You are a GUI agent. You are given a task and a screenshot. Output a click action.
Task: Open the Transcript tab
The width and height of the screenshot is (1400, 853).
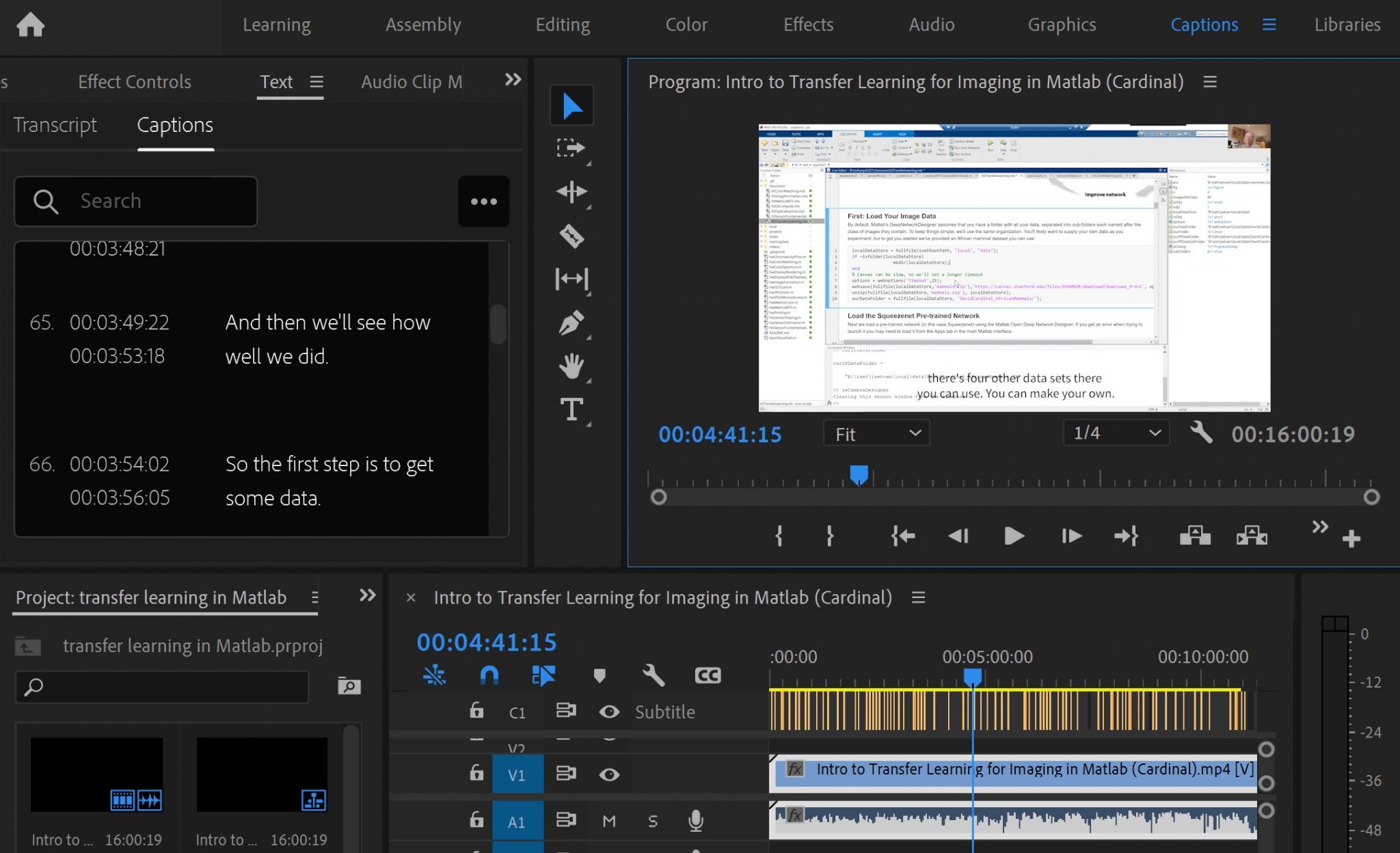tap(55, 125)
